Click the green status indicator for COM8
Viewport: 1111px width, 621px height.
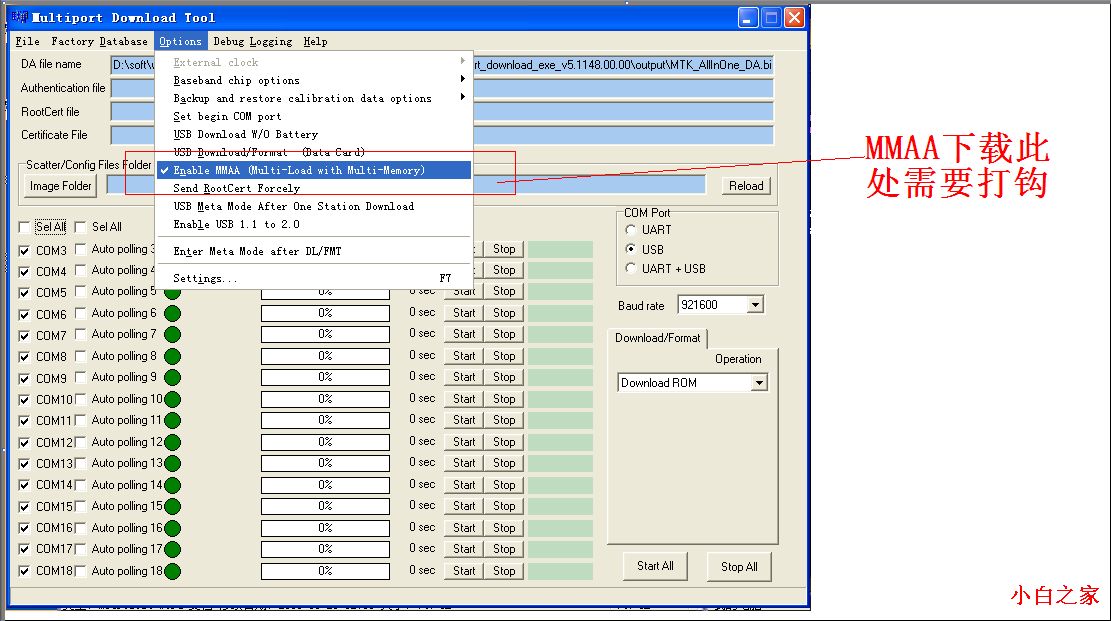tap(172, 357)
